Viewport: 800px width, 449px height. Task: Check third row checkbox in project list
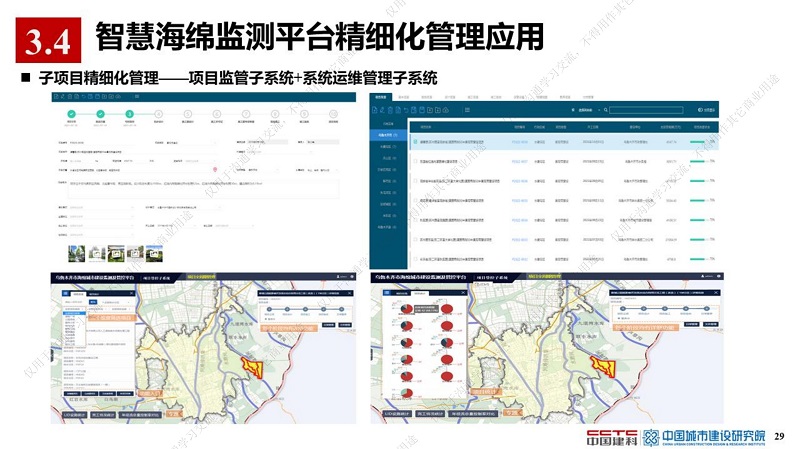[415, 181]
